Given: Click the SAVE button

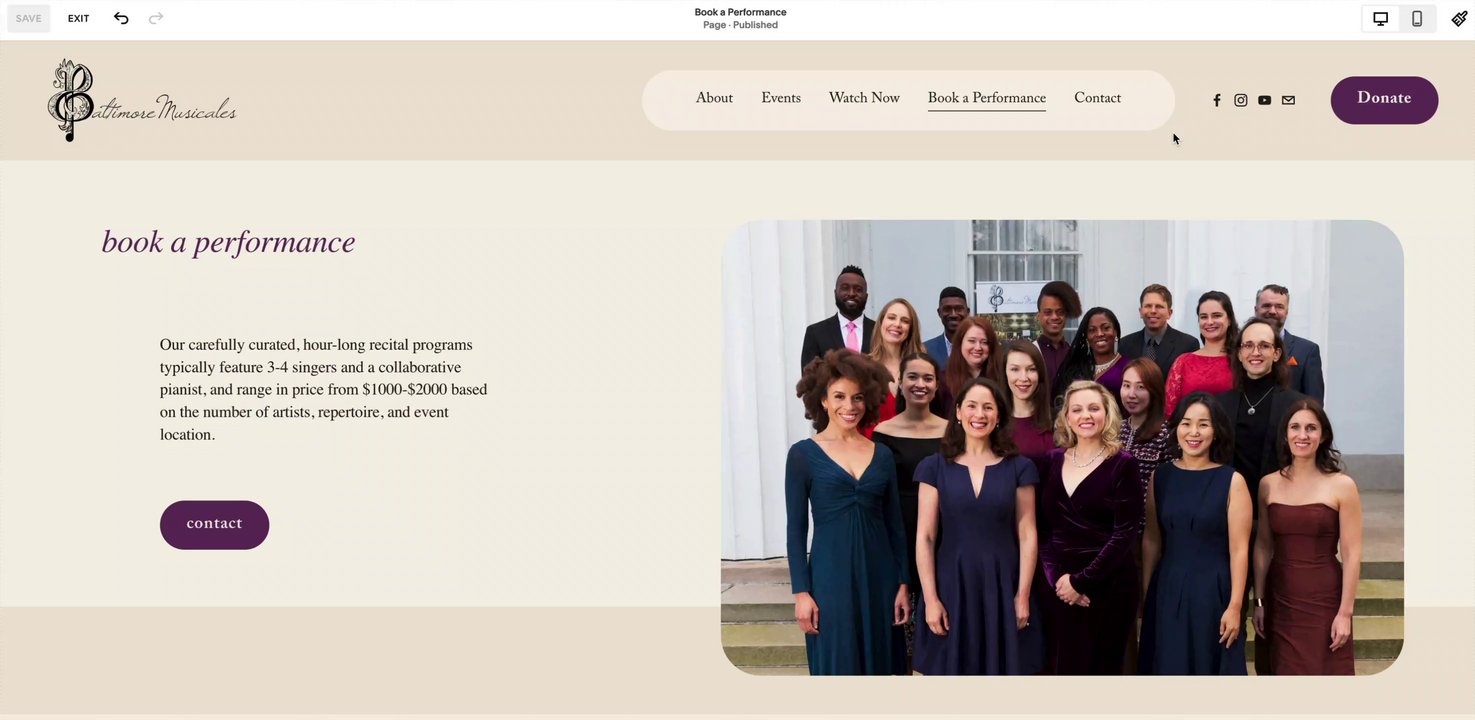Looking at the screenshot, I should pos(29,18).
